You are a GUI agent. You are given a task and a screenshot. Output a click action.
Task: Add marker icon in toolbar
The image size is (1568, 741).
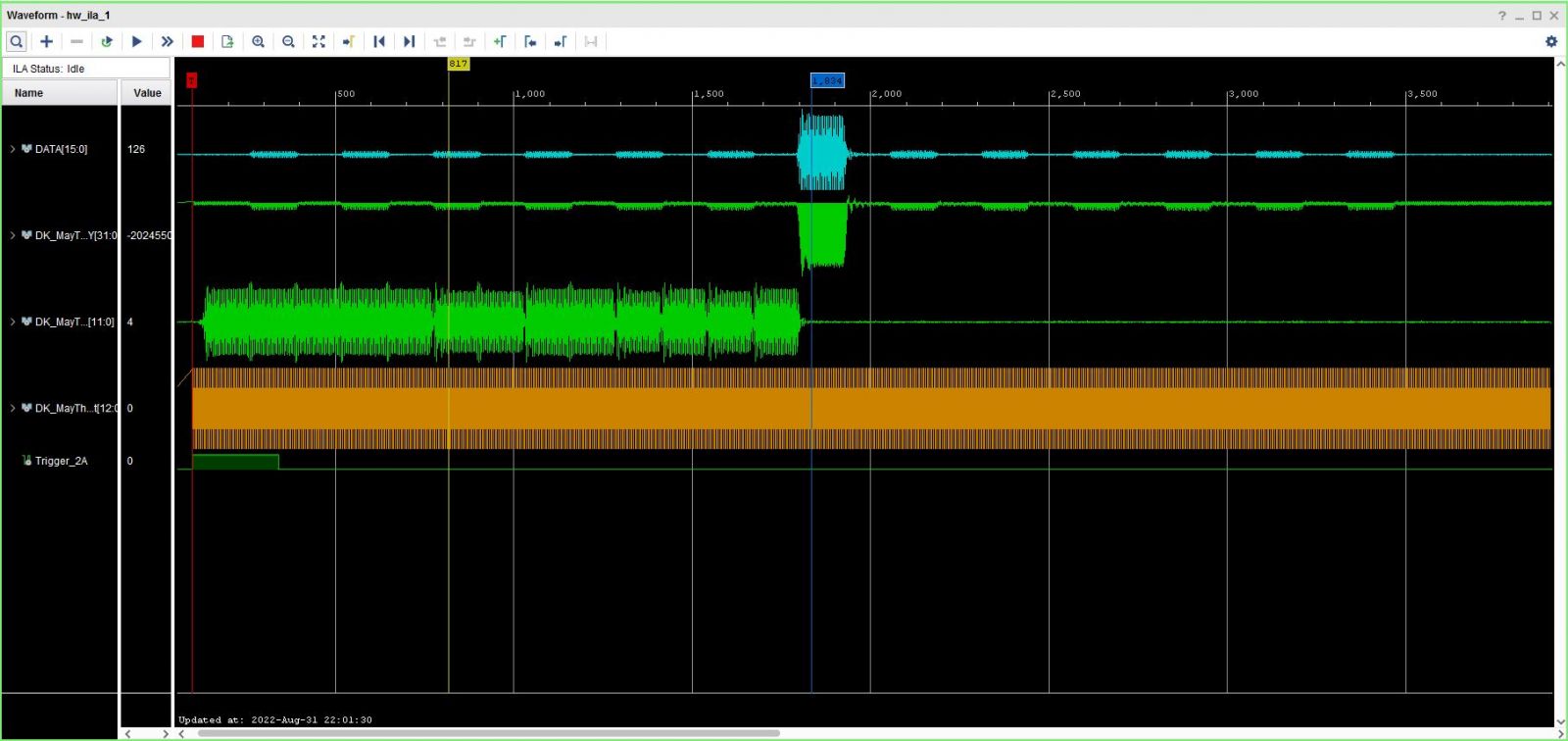500,41
